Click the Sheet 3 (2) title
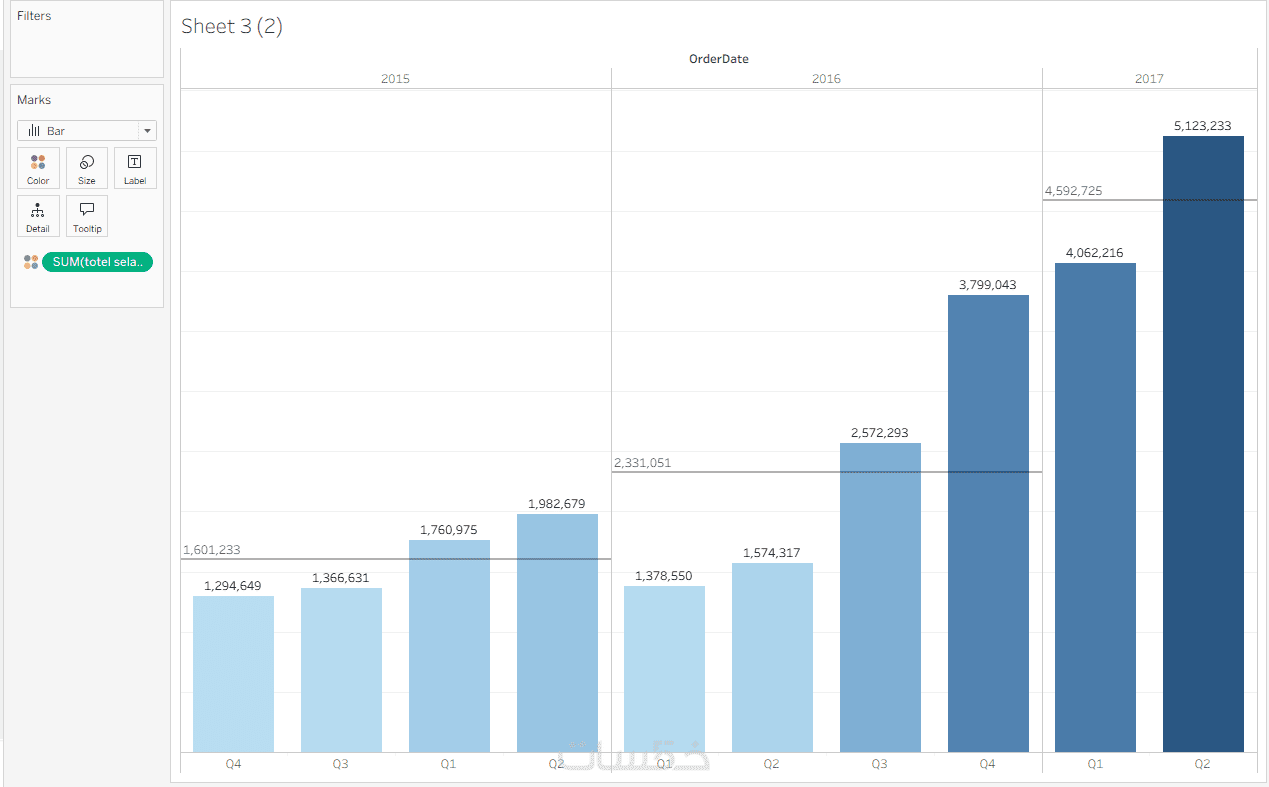 [232, 27]
